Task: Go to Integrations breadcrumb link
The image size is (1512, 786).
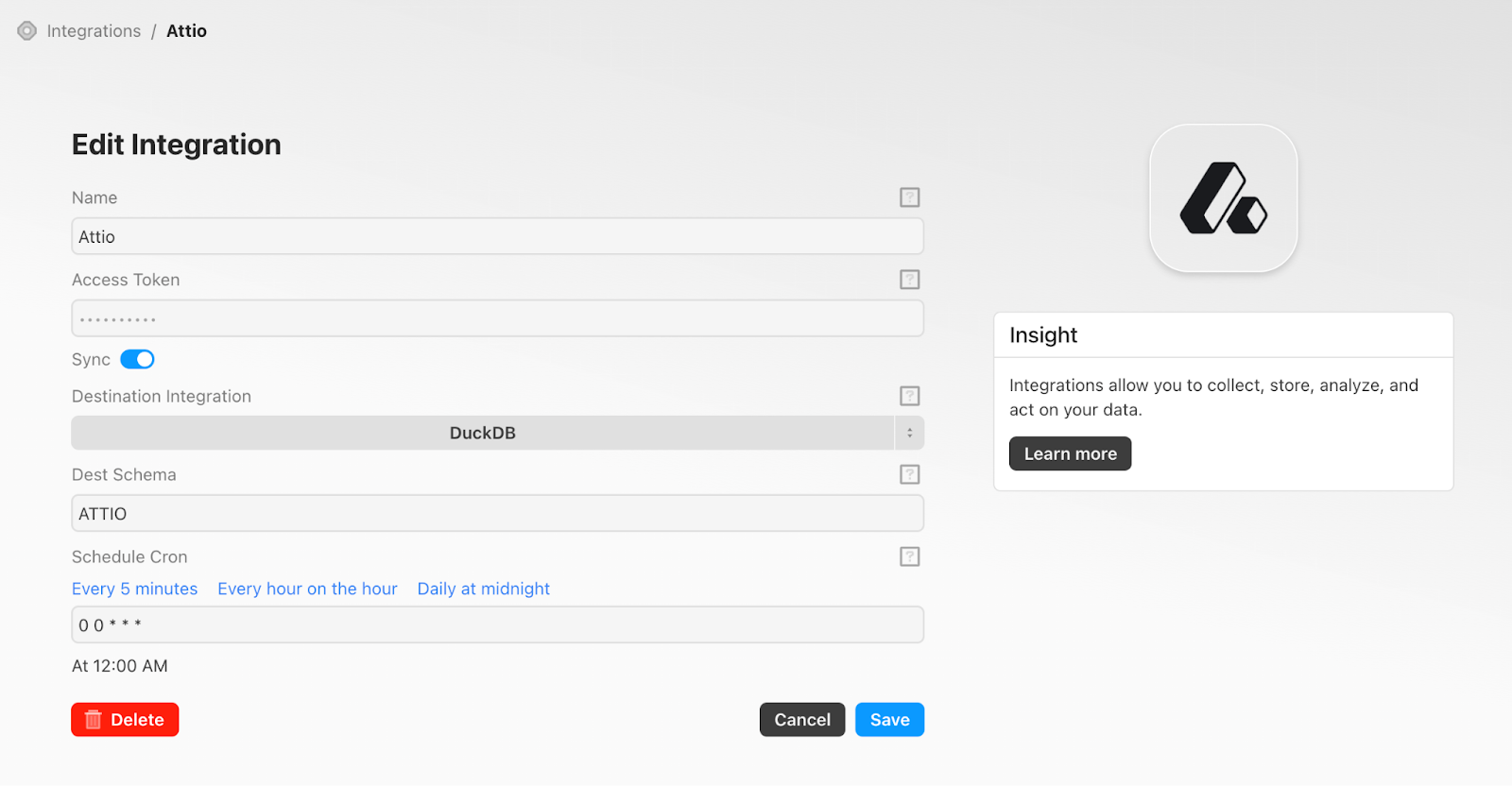Action: (x=94, y=31)
